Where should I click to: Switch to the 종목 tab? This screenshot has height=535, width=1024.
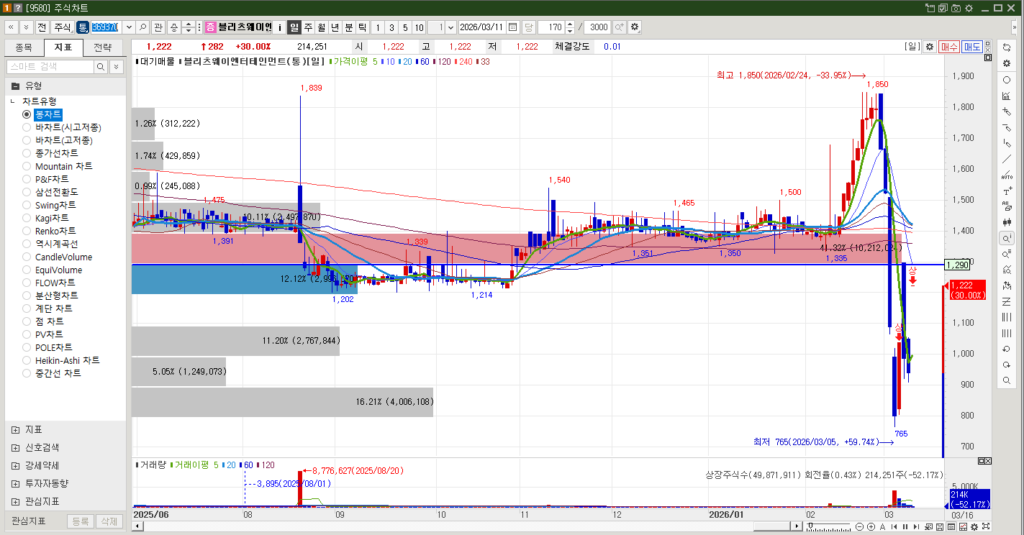tap(25, 47)
